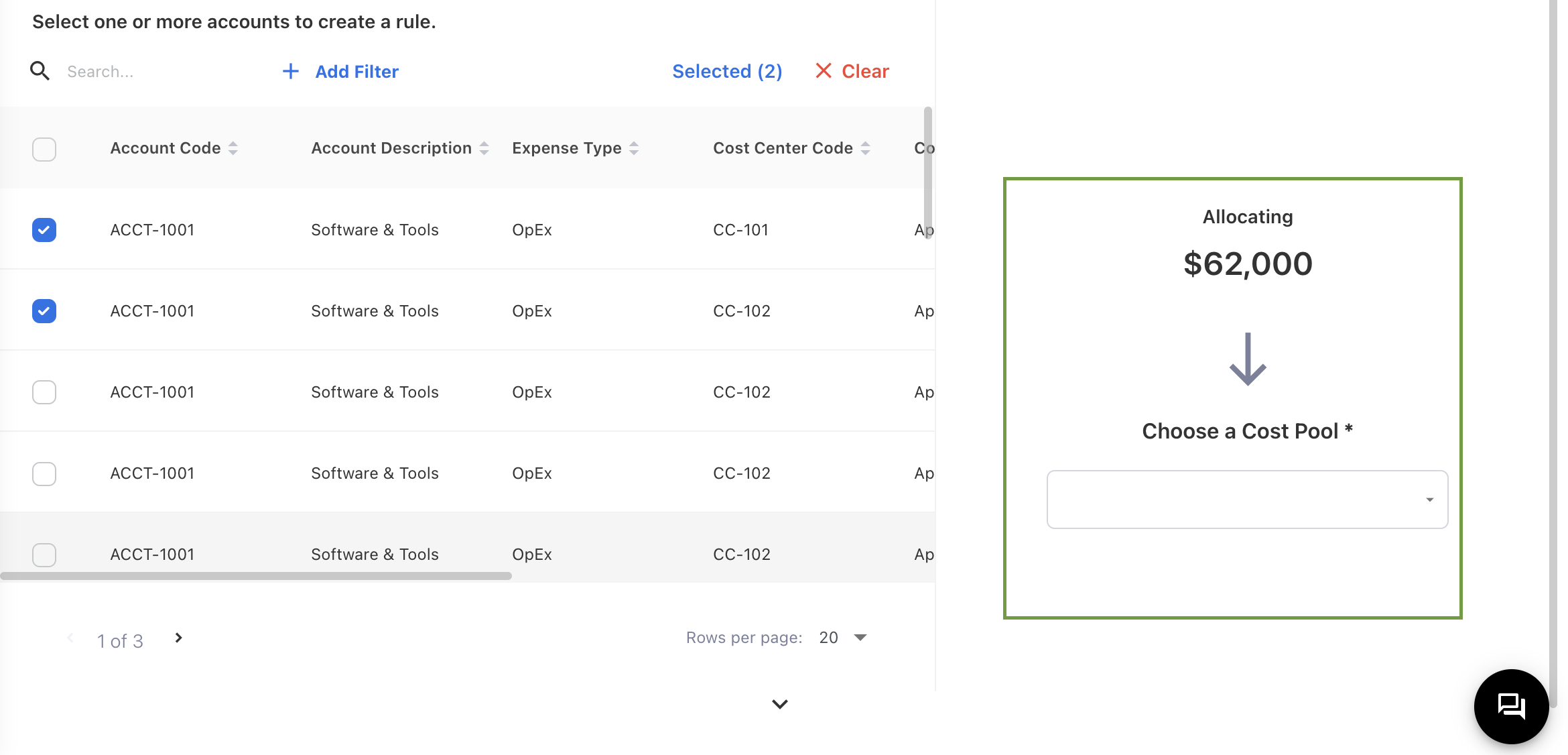Open the chat support bubble
This screenshot has width=1568, height=755.
tap(1511, 706)
